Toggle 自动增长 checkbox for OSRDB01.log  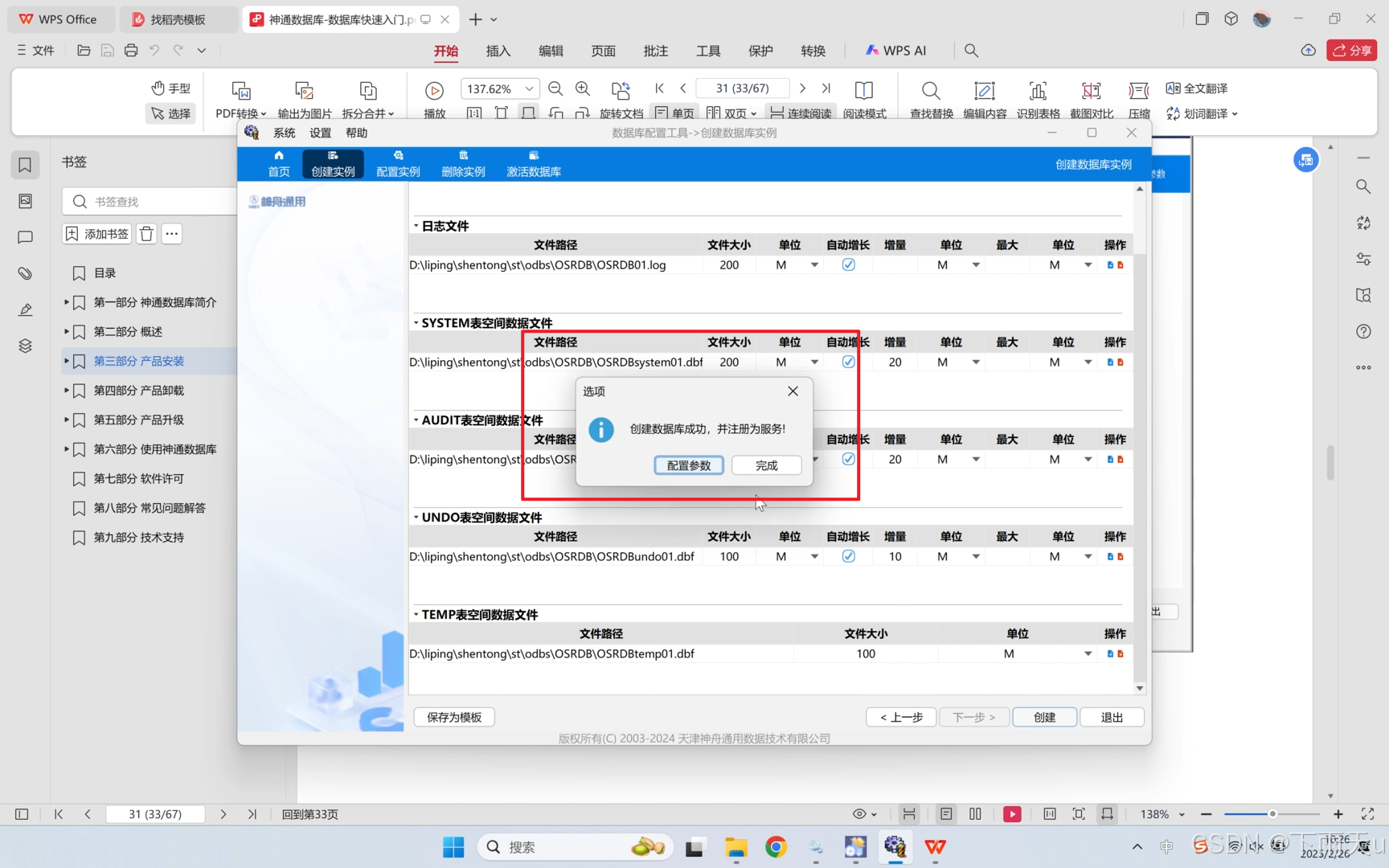click(848, 264)
